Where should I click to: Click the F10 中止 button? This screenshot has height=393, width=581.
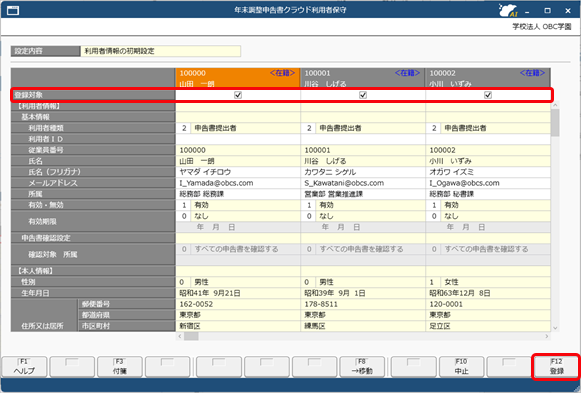[x=461, y=366]
